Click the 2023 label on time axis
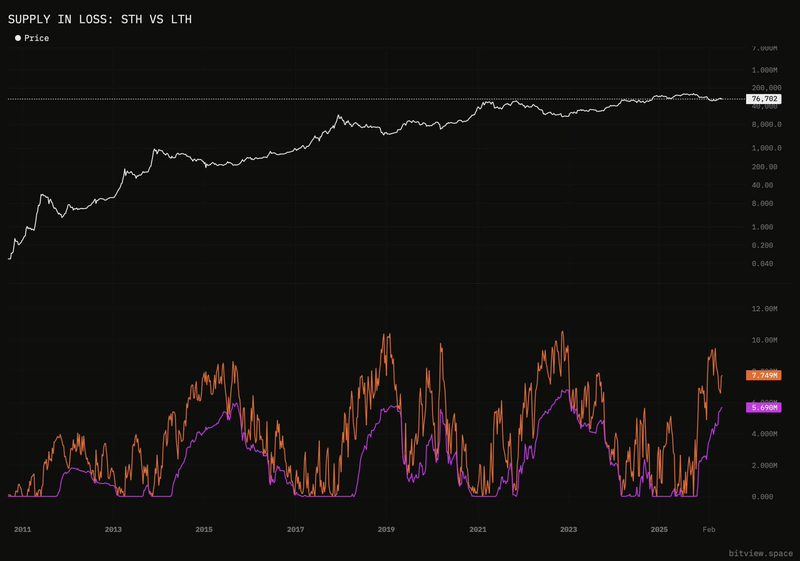The width and height of the screenshot is (800, 561). tap(568, 529)
